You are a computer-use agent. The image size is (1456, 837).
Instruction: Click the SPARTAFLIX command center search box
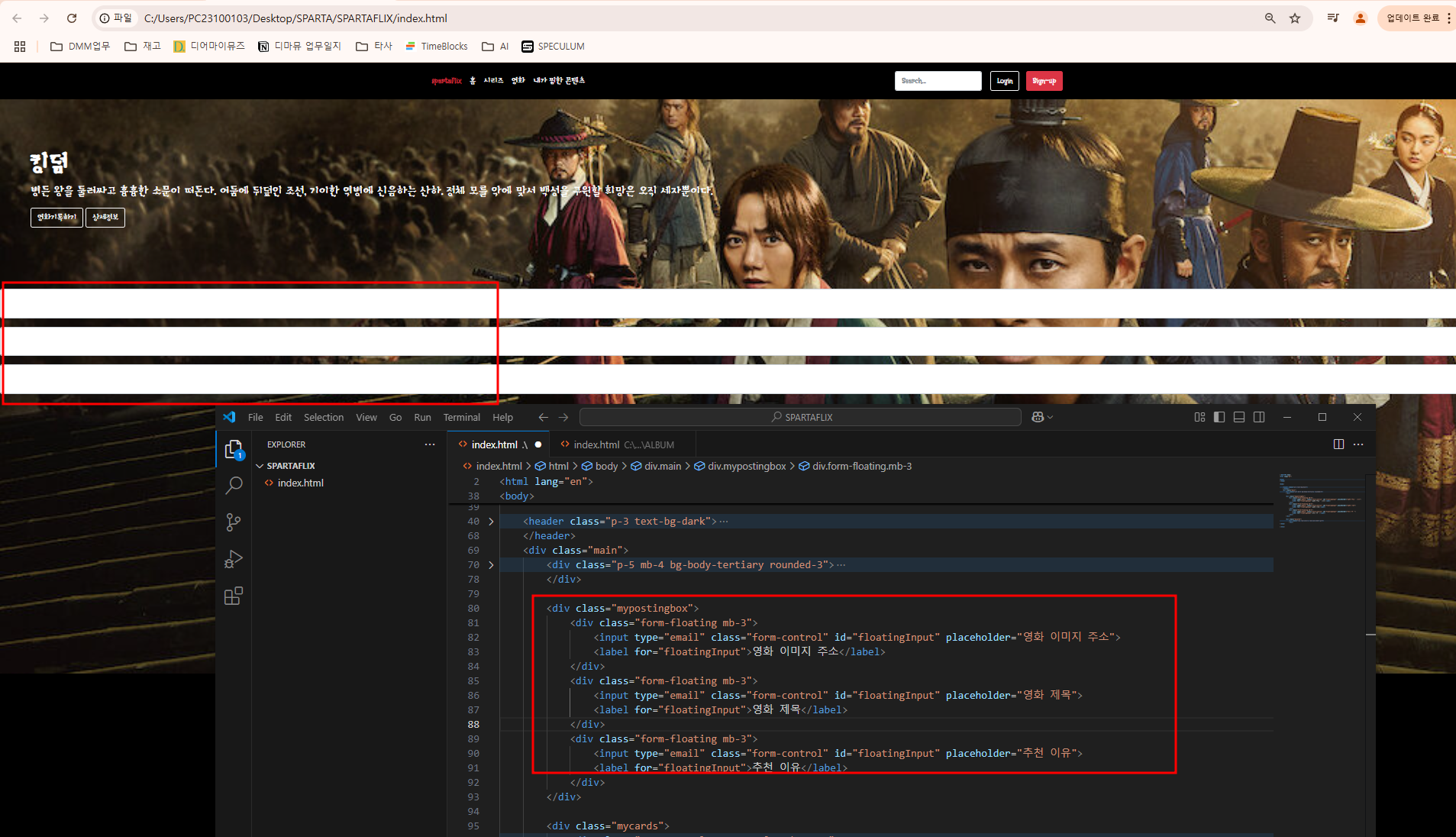pos(800,417)
